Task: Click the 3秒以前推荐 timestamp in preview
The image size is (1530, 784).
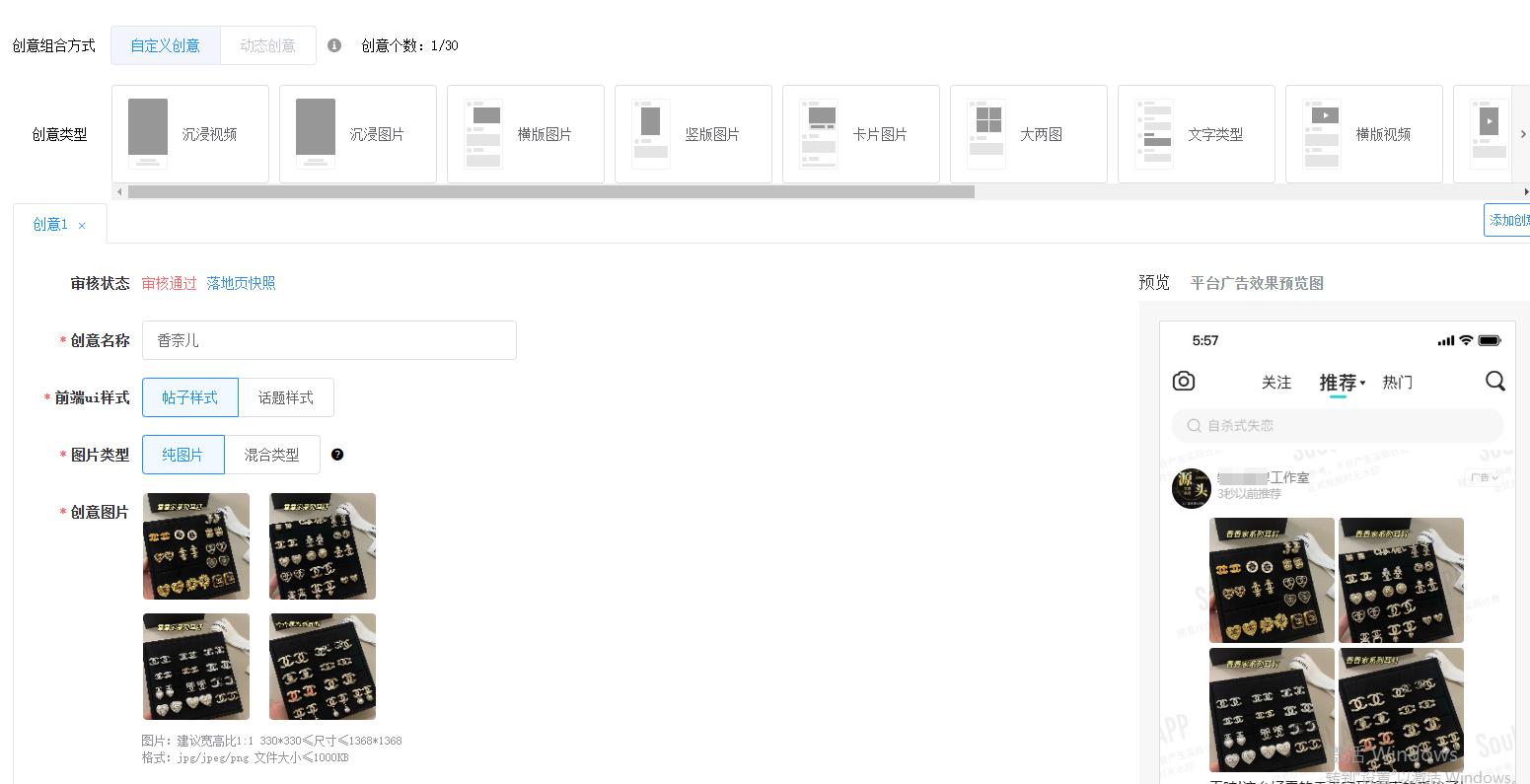Action: click(x=1249, y=494)
